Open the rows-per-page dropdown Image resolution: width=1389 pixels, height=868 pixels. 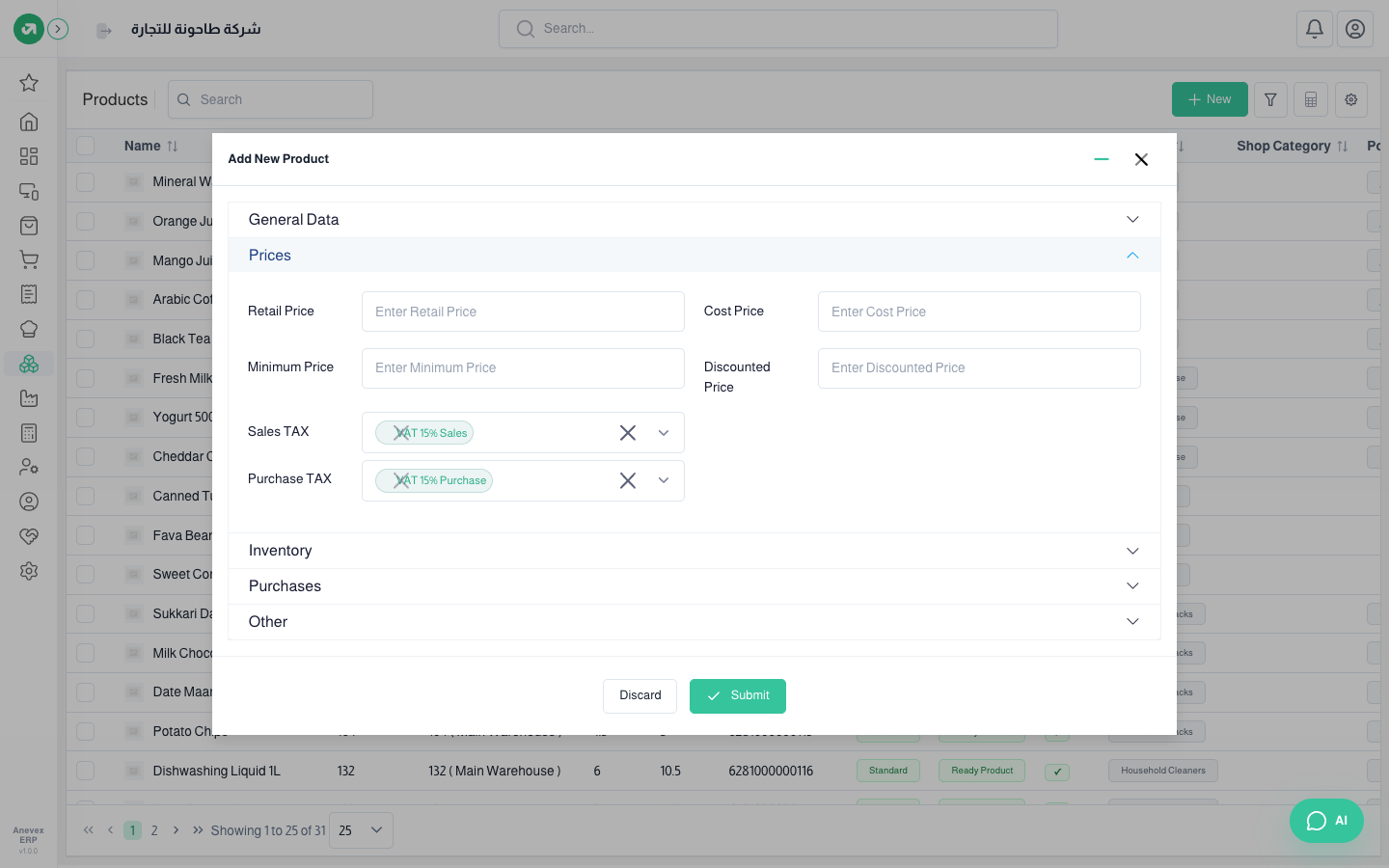[361, 830]
